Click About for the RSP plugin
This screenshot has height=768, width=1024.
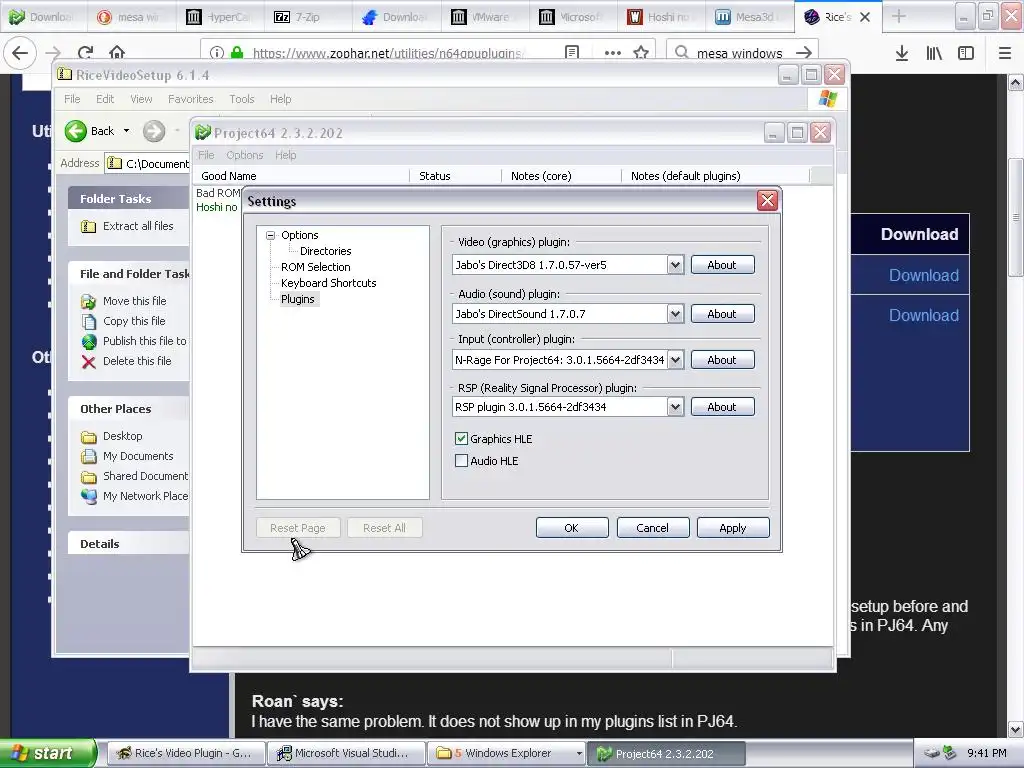pos(722,407)
